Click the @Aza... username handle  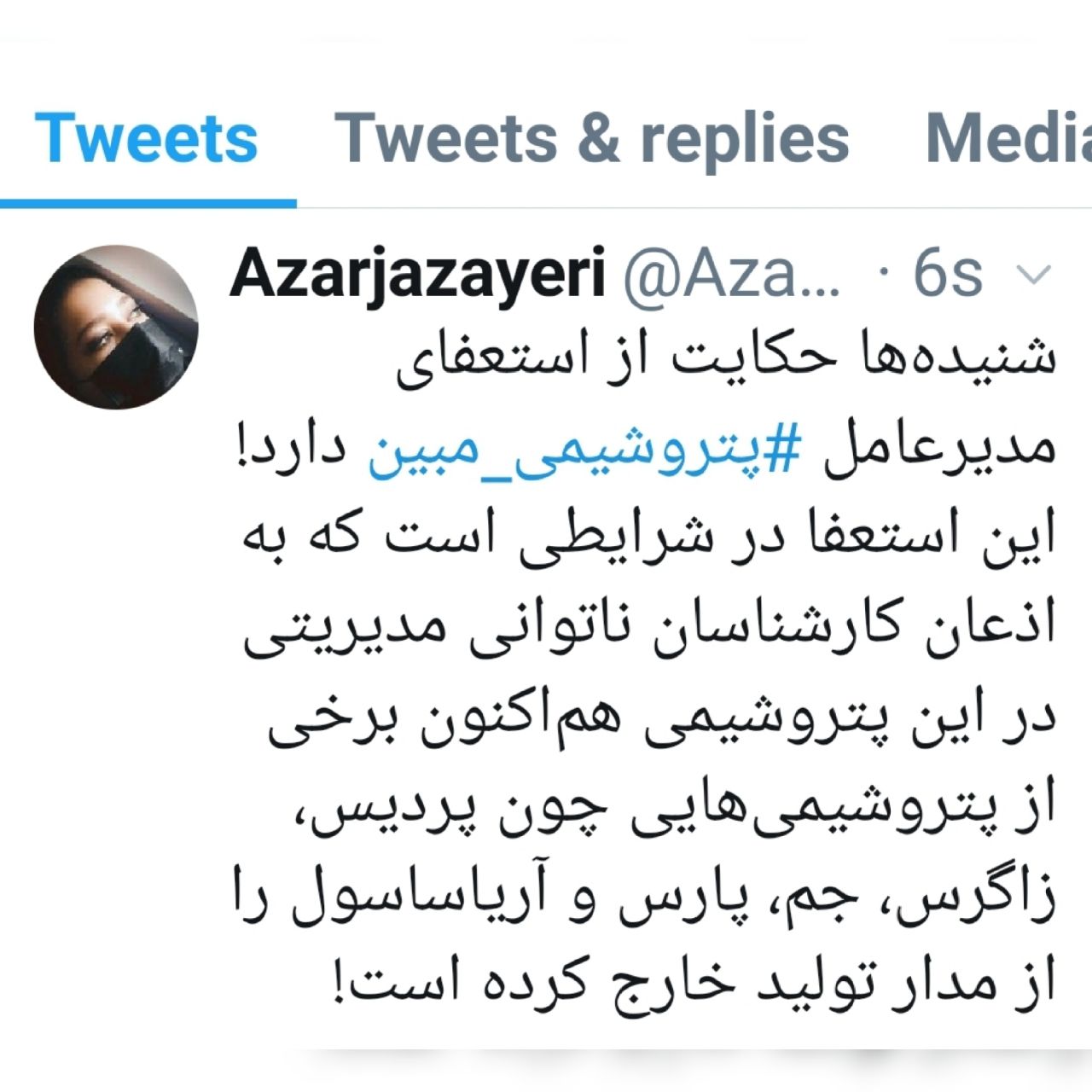732,275
